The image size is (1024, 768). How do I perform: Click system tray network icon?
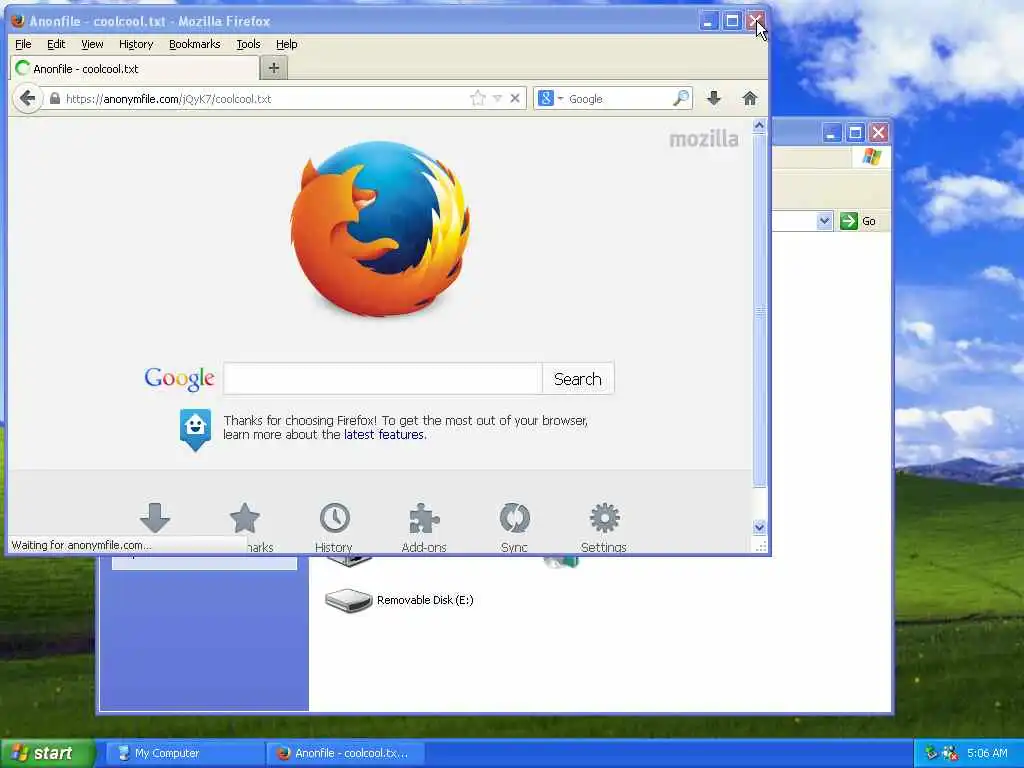point(931,753)
